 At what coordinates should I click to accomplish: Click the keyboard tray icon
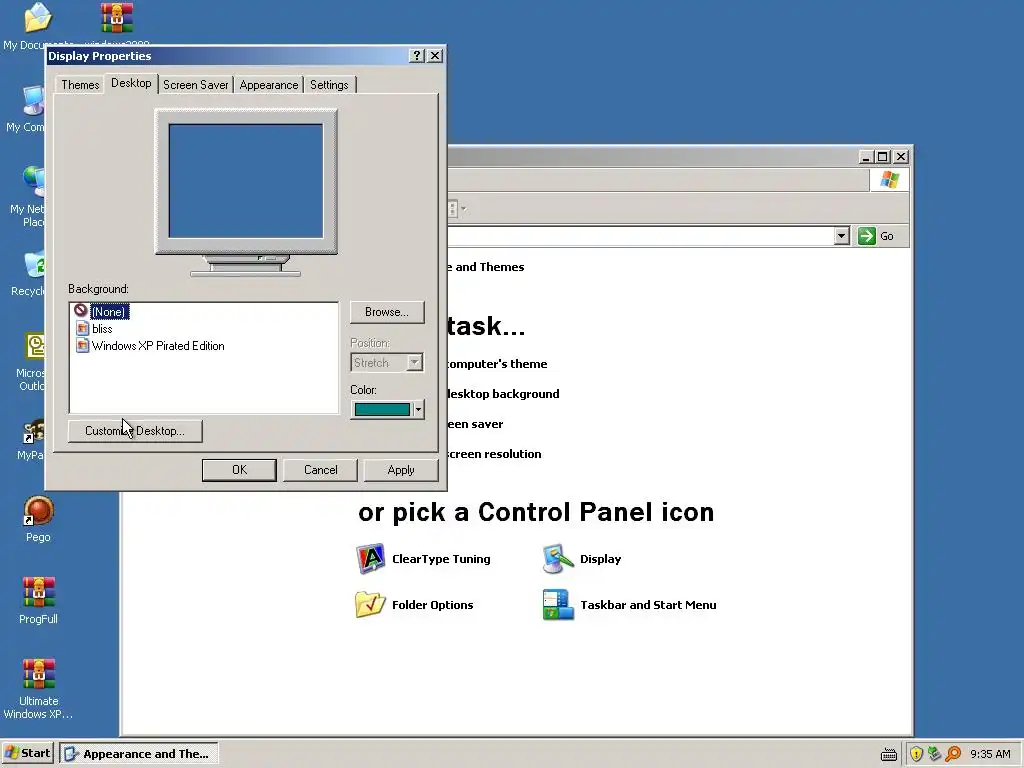click(x=888, y=754)
